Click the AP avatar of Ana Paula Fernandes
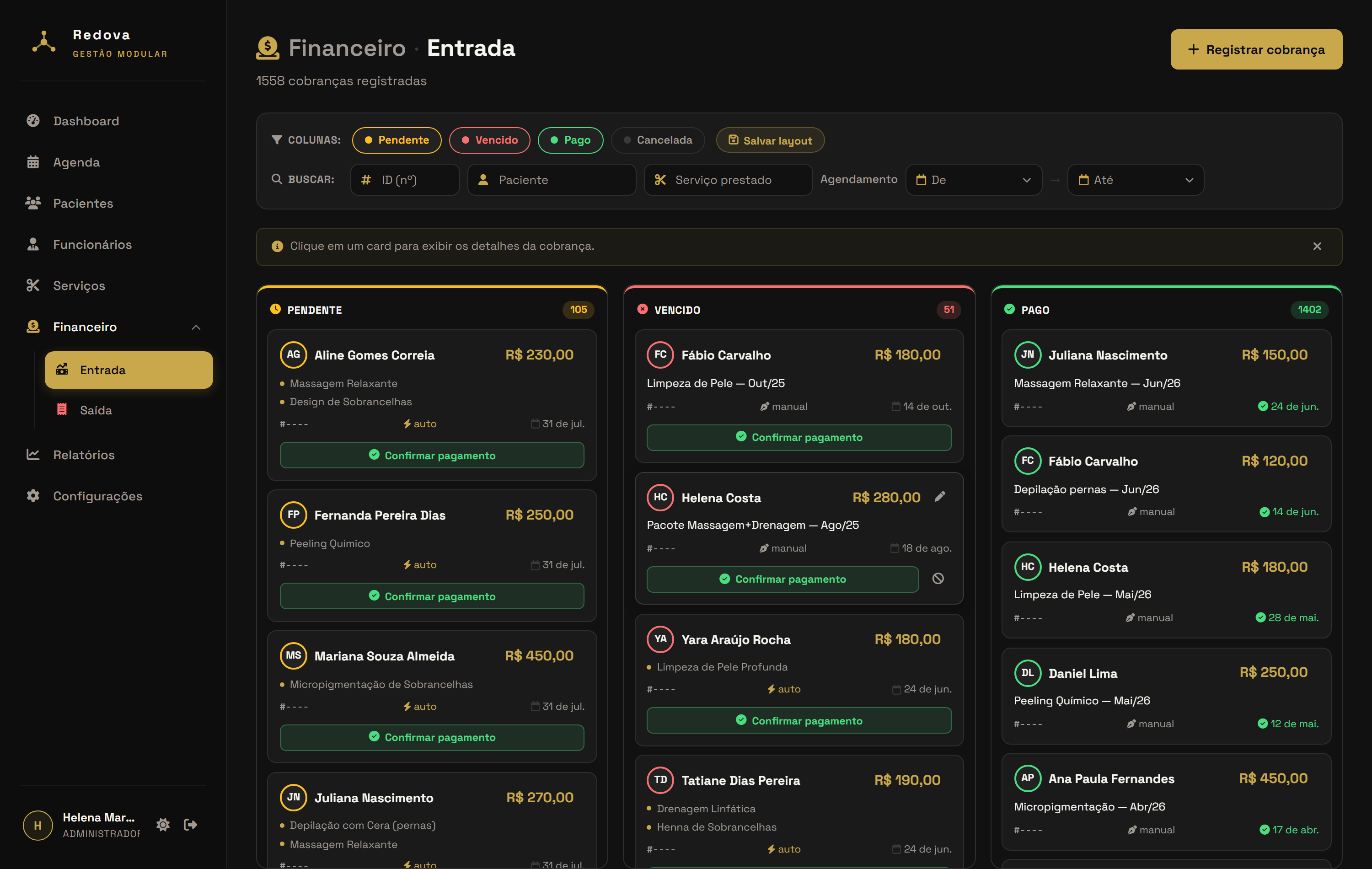The width and height of the screenshot is (1372, 869). pyautogui.click(x=1027, y=778)
